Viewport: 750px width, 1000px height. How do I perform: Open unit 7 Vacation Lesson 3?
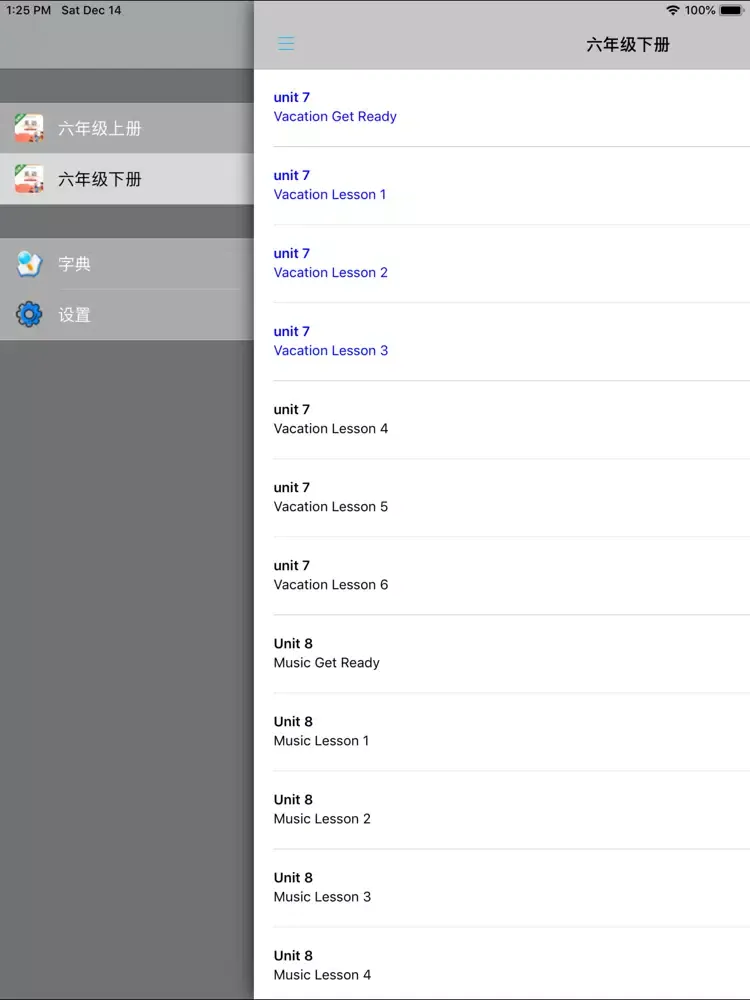[x=502, y=341]
